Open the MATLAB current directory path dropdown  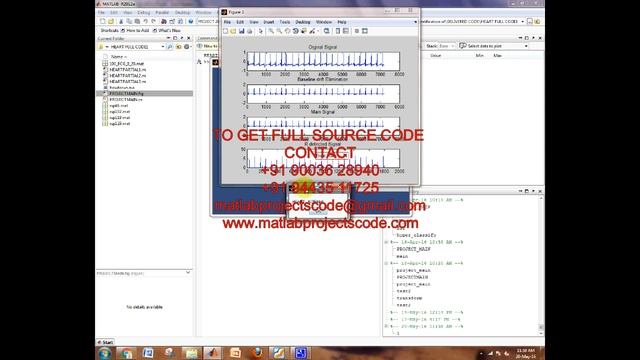(522, 21)
